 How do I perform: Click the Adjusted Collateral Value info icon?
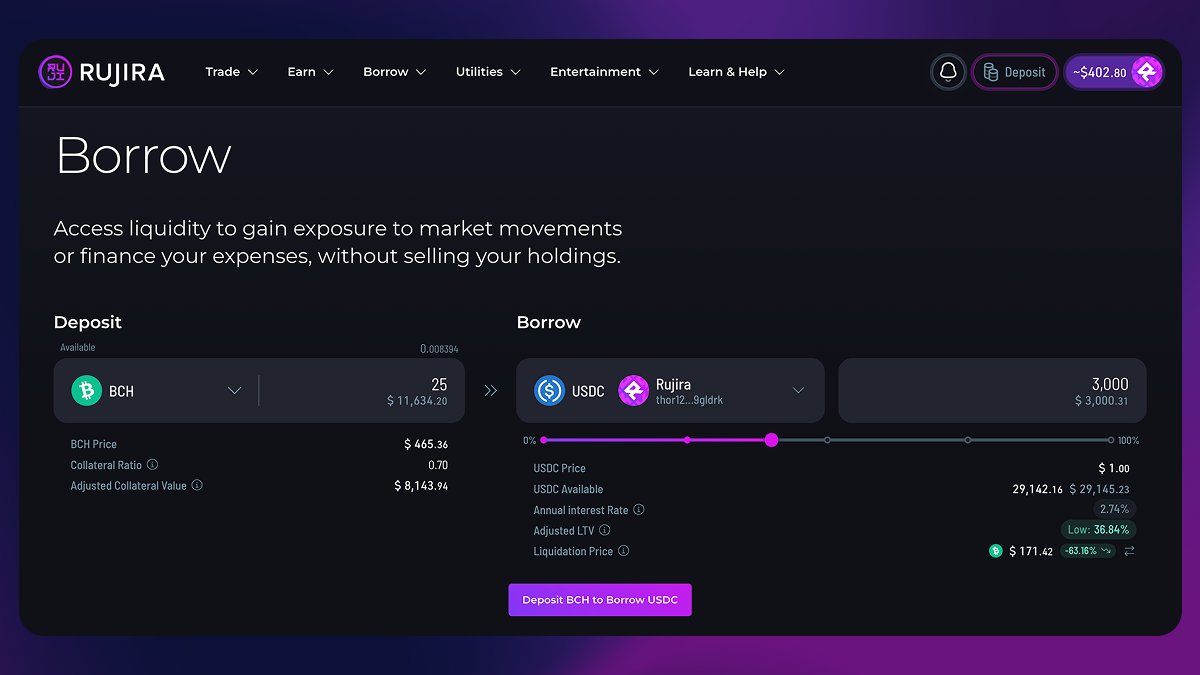197,486
